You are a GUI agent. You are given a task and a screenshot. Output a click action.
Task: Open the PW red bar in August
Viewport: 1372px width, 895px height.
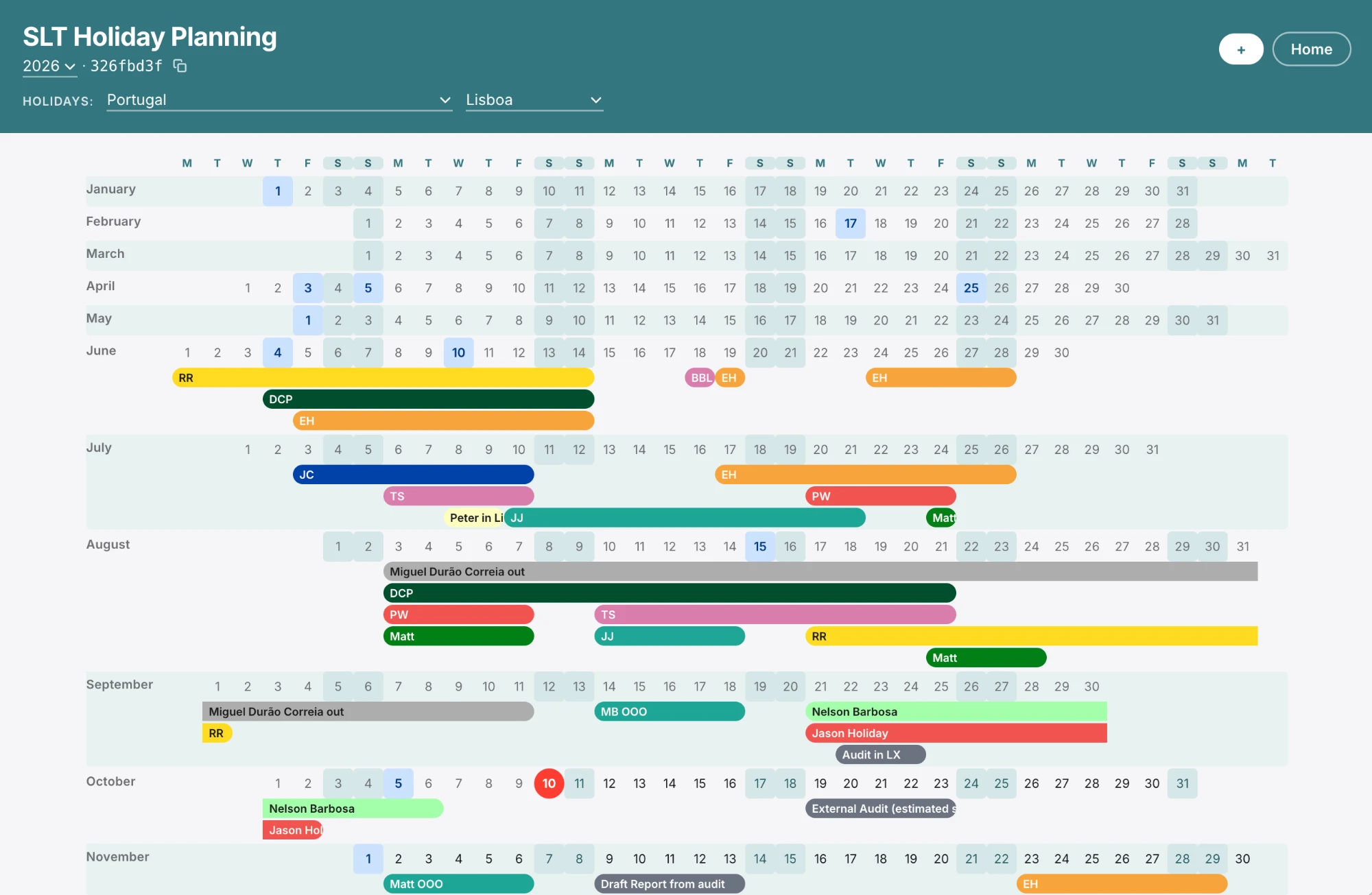[458, 614]
